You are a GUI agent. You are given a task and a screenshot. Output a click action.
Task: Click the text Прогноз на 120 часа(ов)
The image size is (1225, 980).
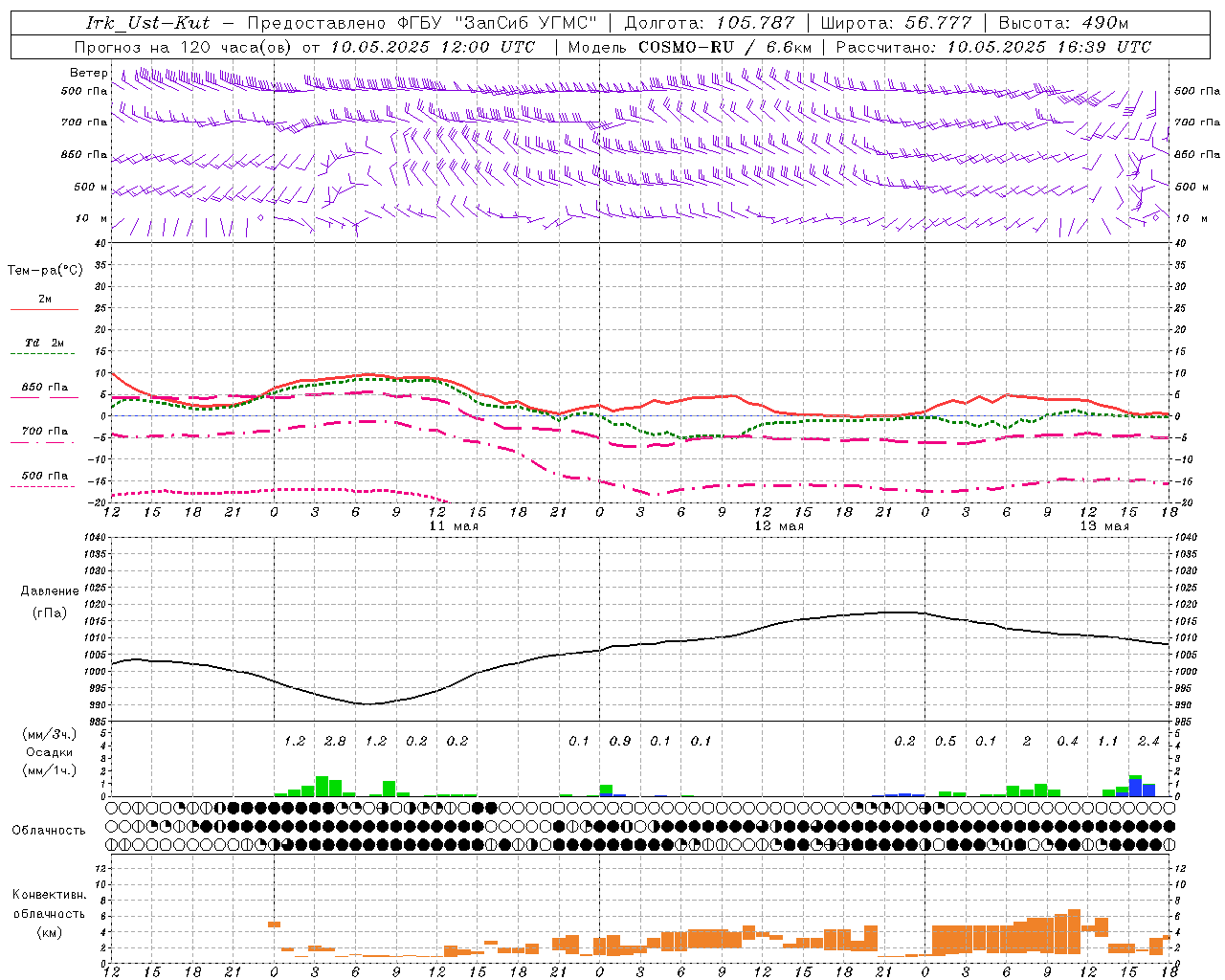click(x=184, y=47)
